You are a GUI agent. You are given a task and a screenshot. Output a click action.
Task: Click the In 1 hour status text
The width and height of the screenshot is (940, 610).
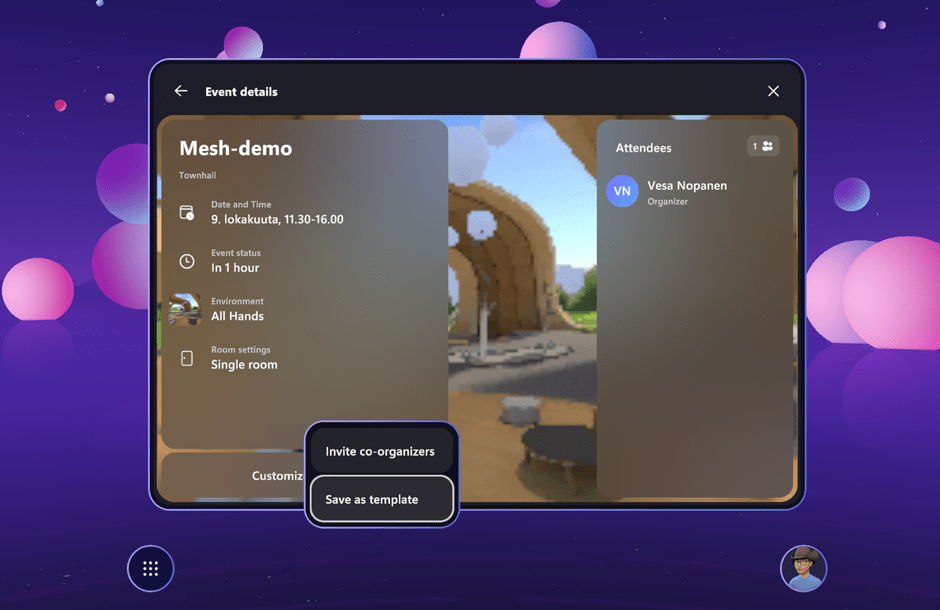click(x=235, y=268)
